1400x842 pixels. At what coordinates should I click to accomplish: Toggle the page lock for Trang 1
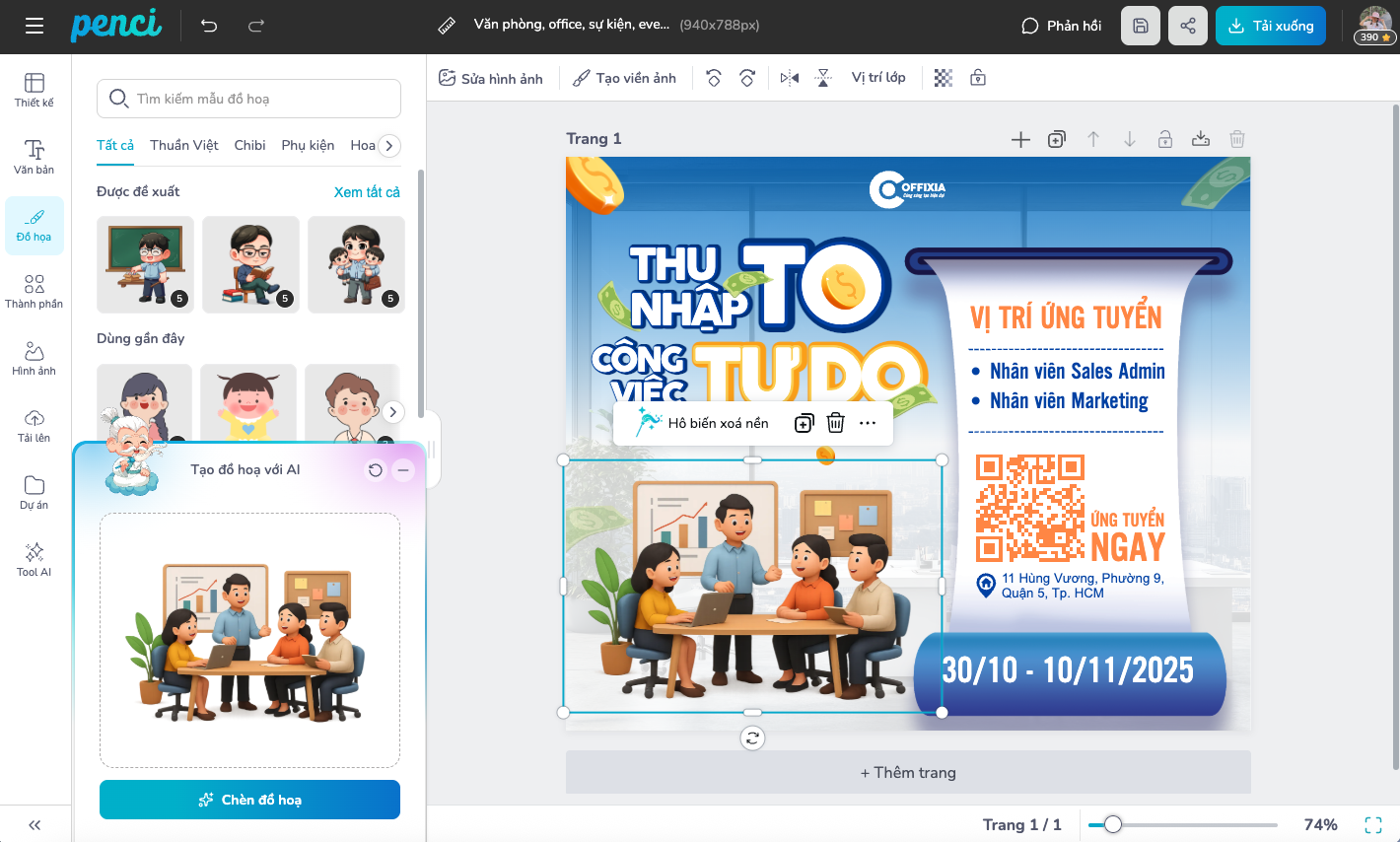pos(1164,139)
